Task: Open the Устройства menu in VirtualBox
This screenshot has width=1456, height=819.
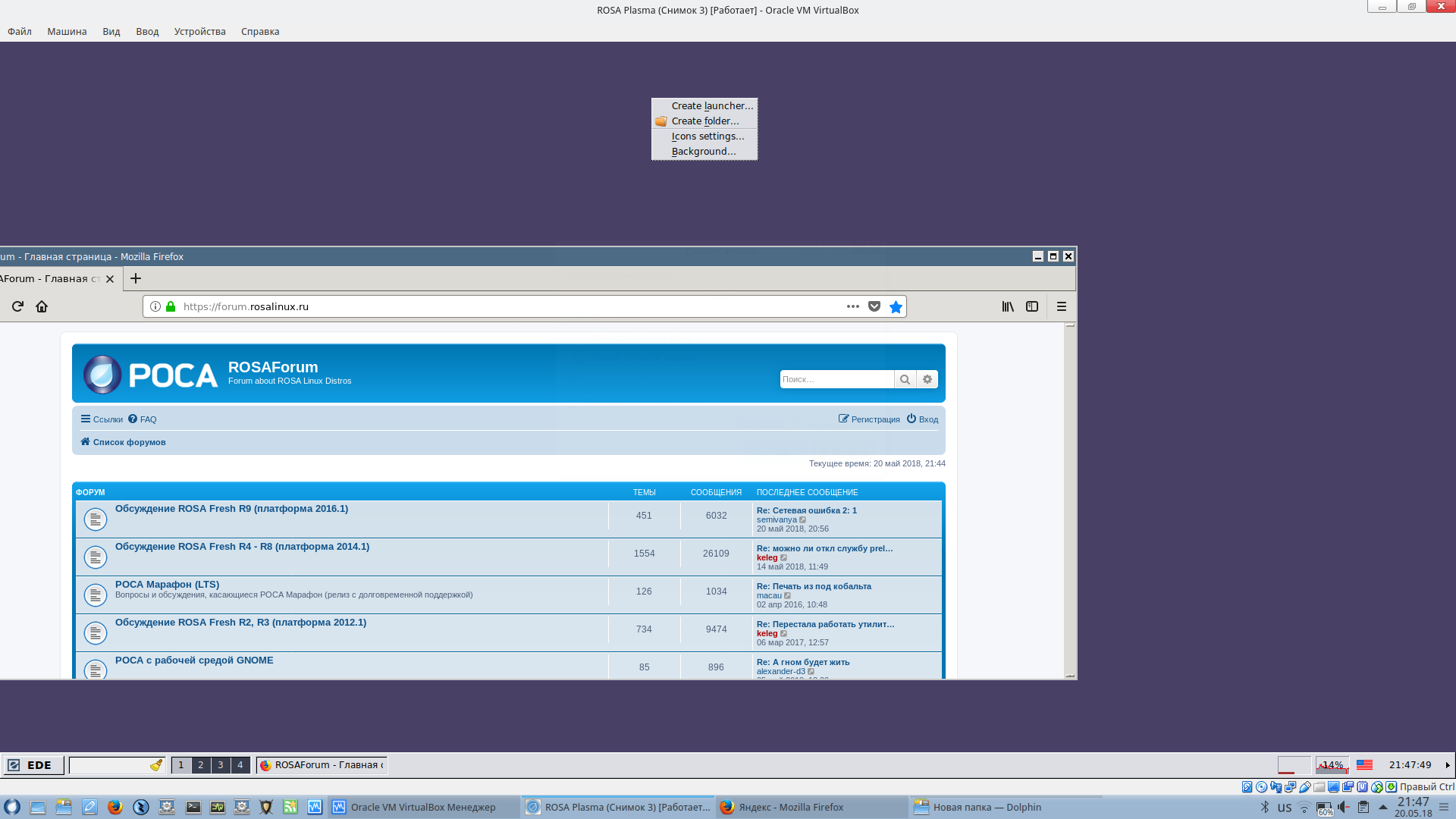Action: 199,32
